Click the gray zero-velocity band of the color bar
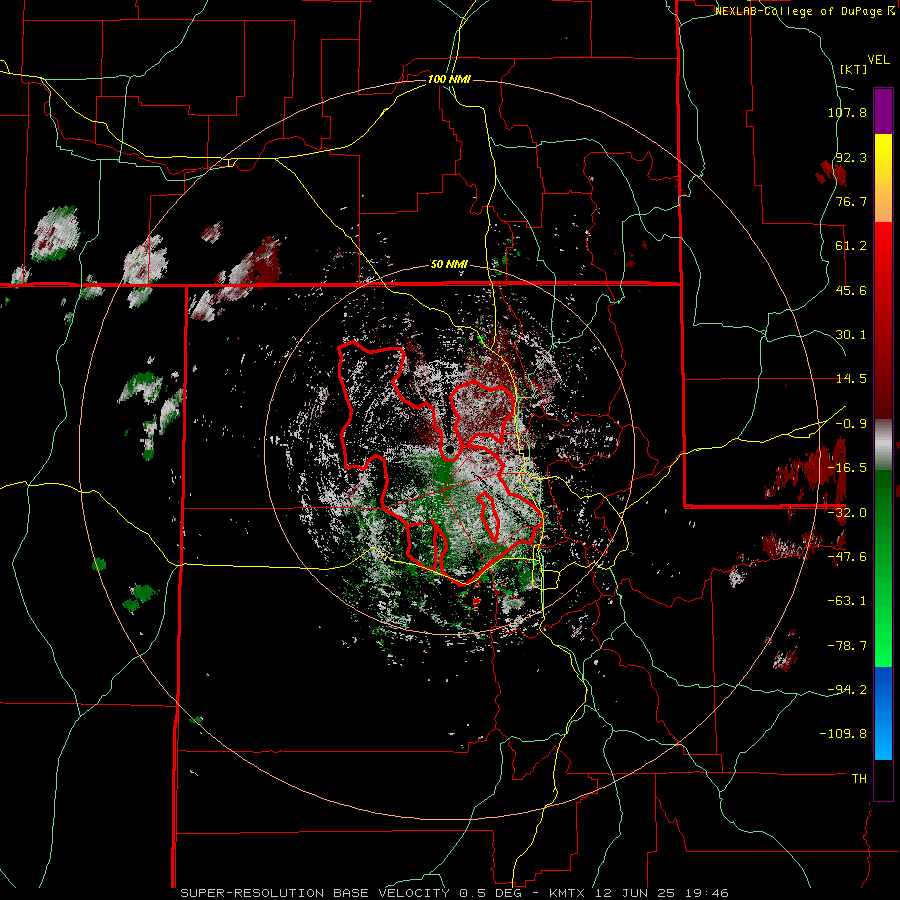Viewport: 900px width, 900px height. tap(883, 445)
